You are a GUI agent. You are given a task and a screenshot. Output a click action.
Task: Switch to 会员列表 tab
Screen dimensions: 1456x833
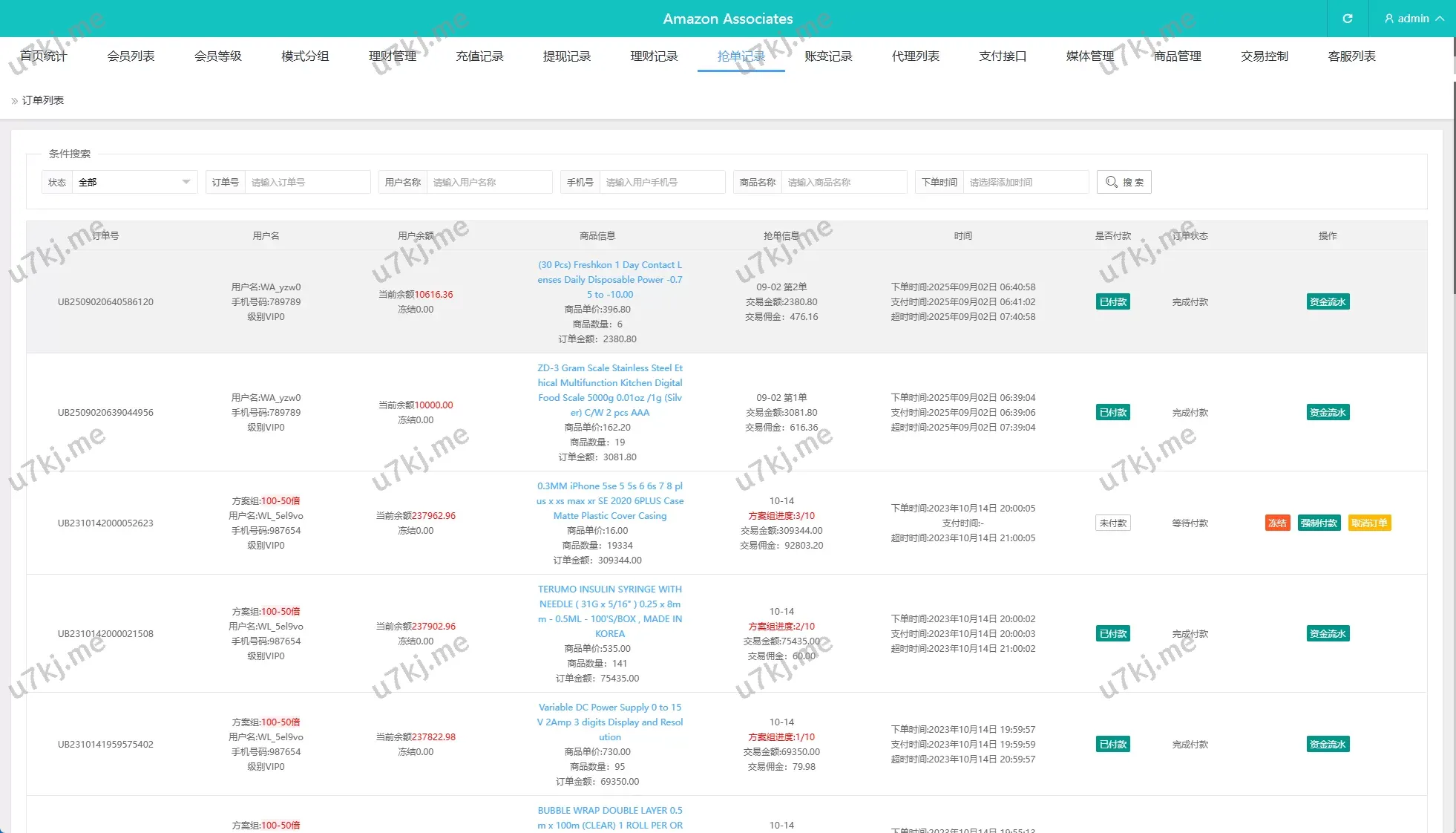(131, 56)
